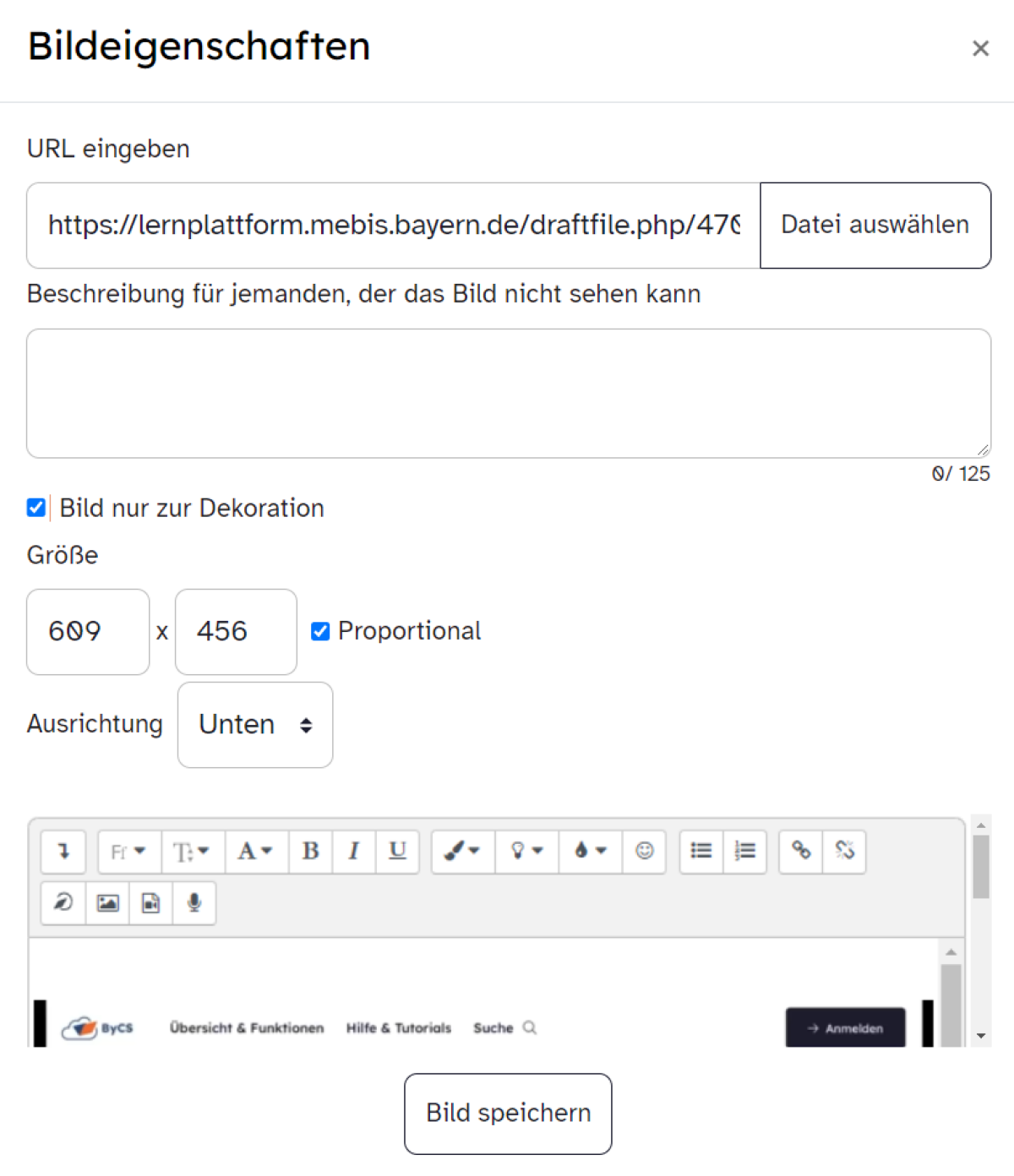This screenshot has width=1014, height=1176.
Task: Toggle the Bild nur zur Dekoration checkbox
Action: pyautogui.click(x=36, y=508)
